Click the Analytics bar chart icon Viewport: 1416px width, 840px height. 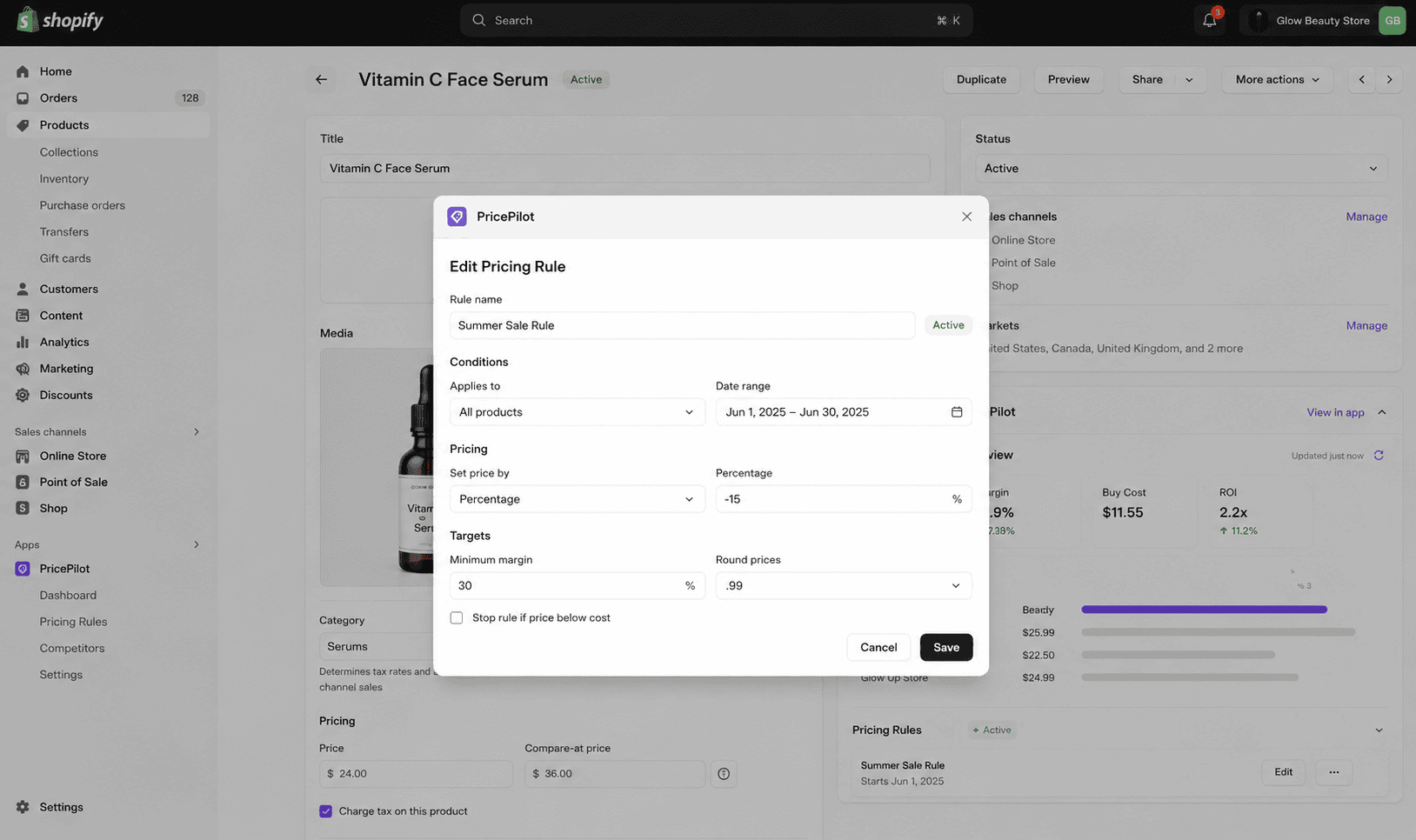tap(23, 342)
